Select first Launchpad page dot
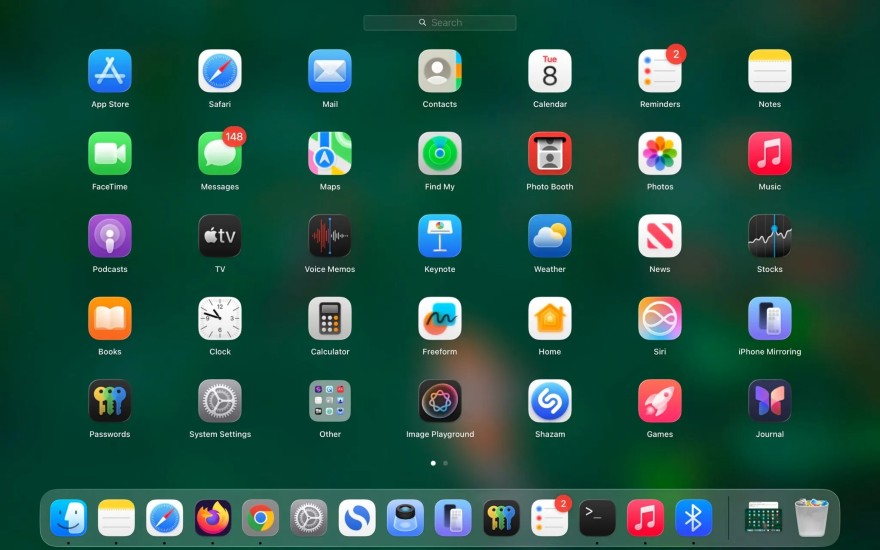Screen dimensions: 880x550 click(x=433, y=463)
